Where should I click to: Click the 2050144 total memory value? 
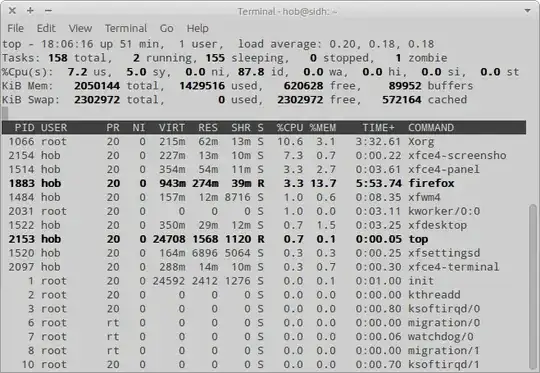point(97,86)
